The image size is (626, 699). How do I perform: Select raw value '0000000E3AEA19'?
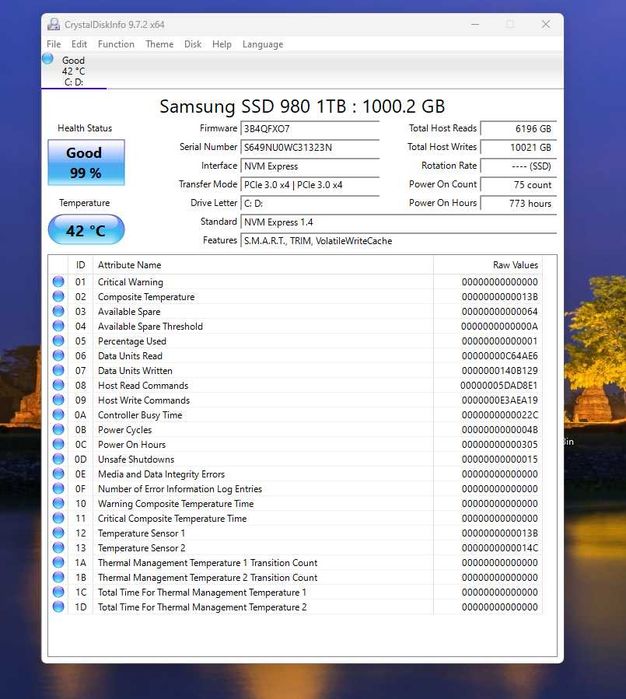click(499, 400)
